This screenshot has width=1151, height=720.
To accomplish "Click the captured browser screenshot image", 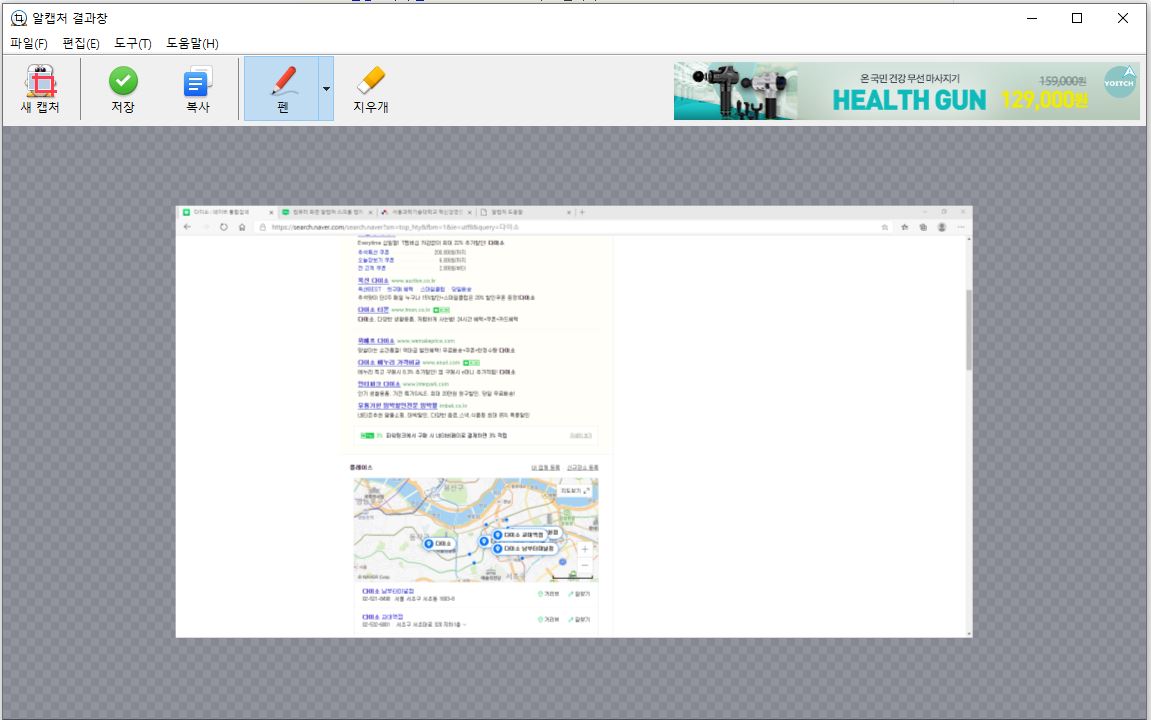I will (x=574, y=421).
